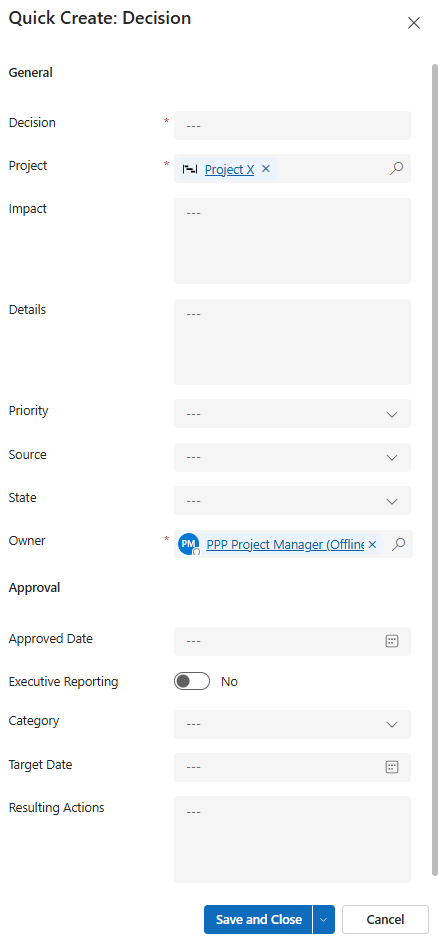Click the project icon beside Project X
This screenshot has width=438, height=940.
tap(190, 169)
